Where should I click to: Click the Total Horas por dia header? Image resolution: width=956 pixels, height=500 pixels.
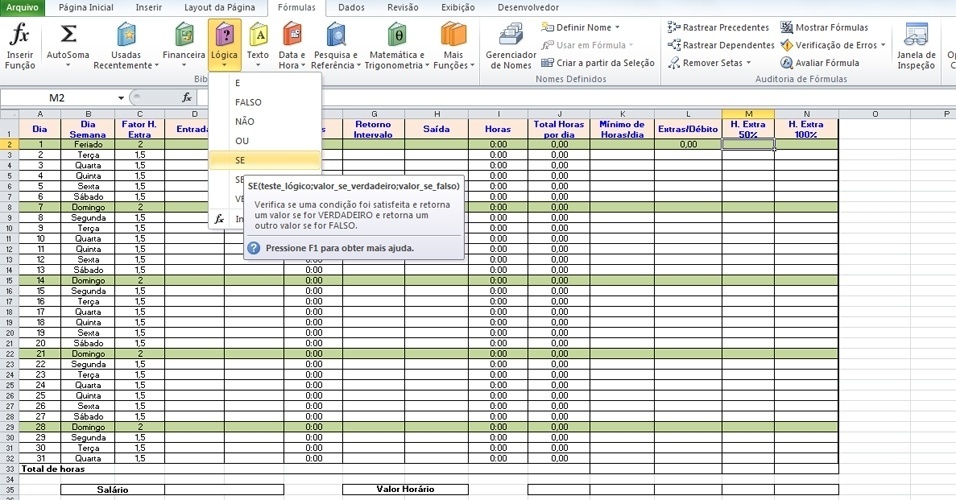point(558,129)
